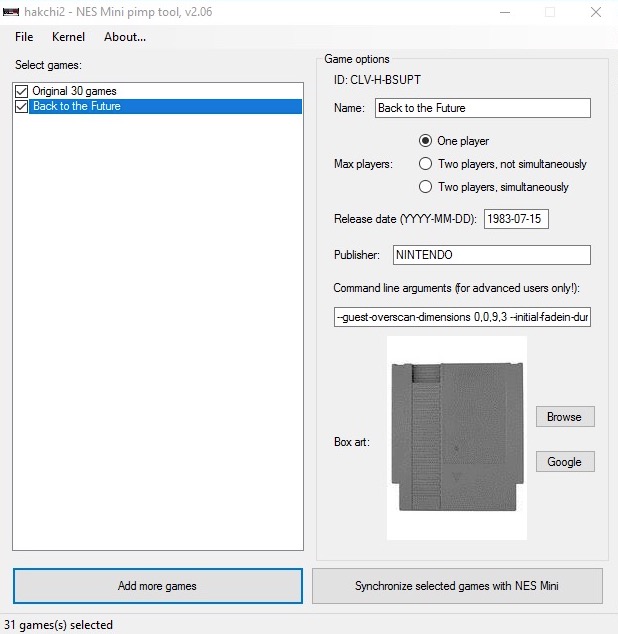Click the command line arguments field

click(462, 317)
